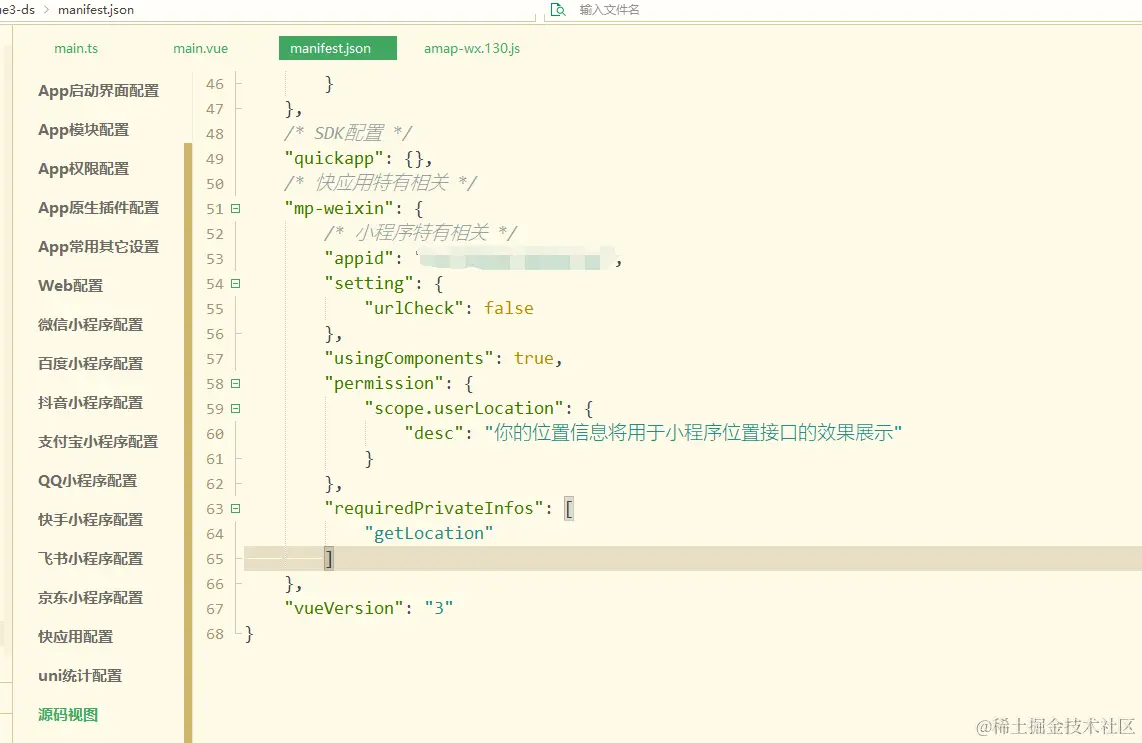Collapse scope.userLocation block at line 59
Viewport: 1142px width, 743px height.
pos(235,409)
